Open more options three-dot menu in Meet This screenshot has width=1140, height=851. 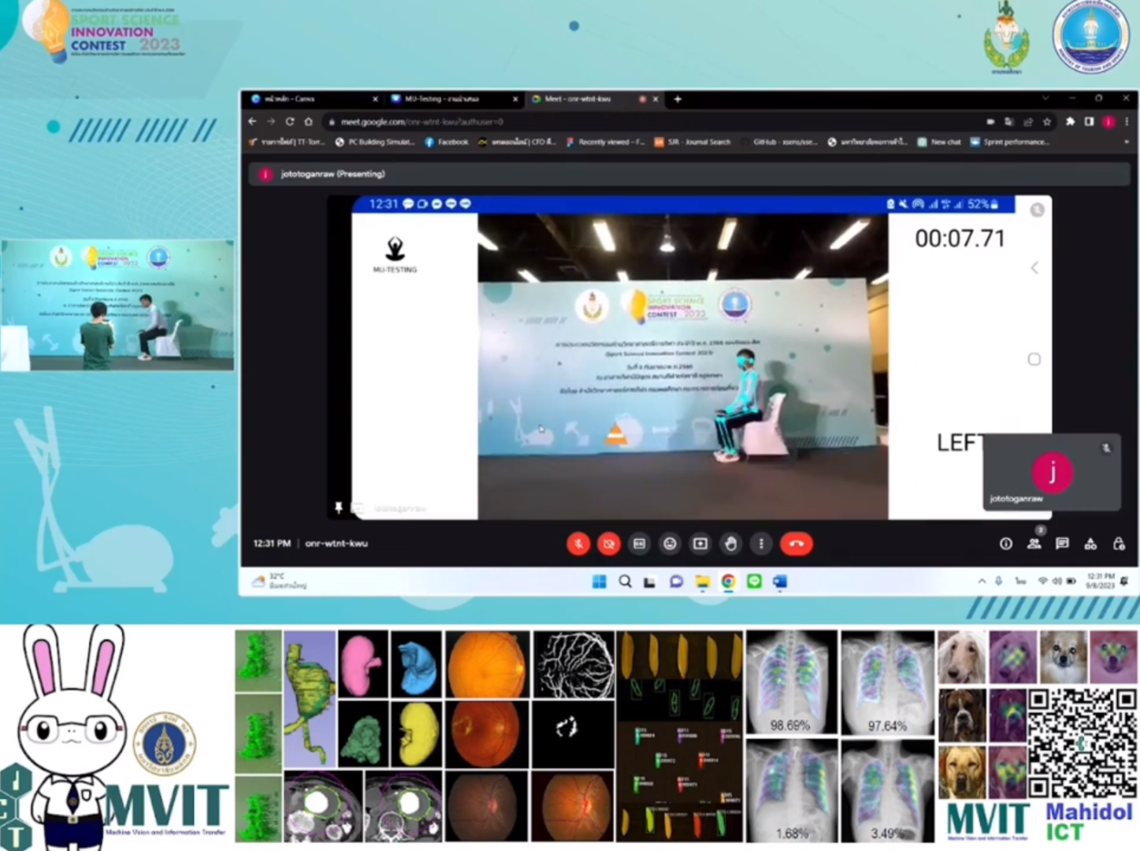point(761,544)
